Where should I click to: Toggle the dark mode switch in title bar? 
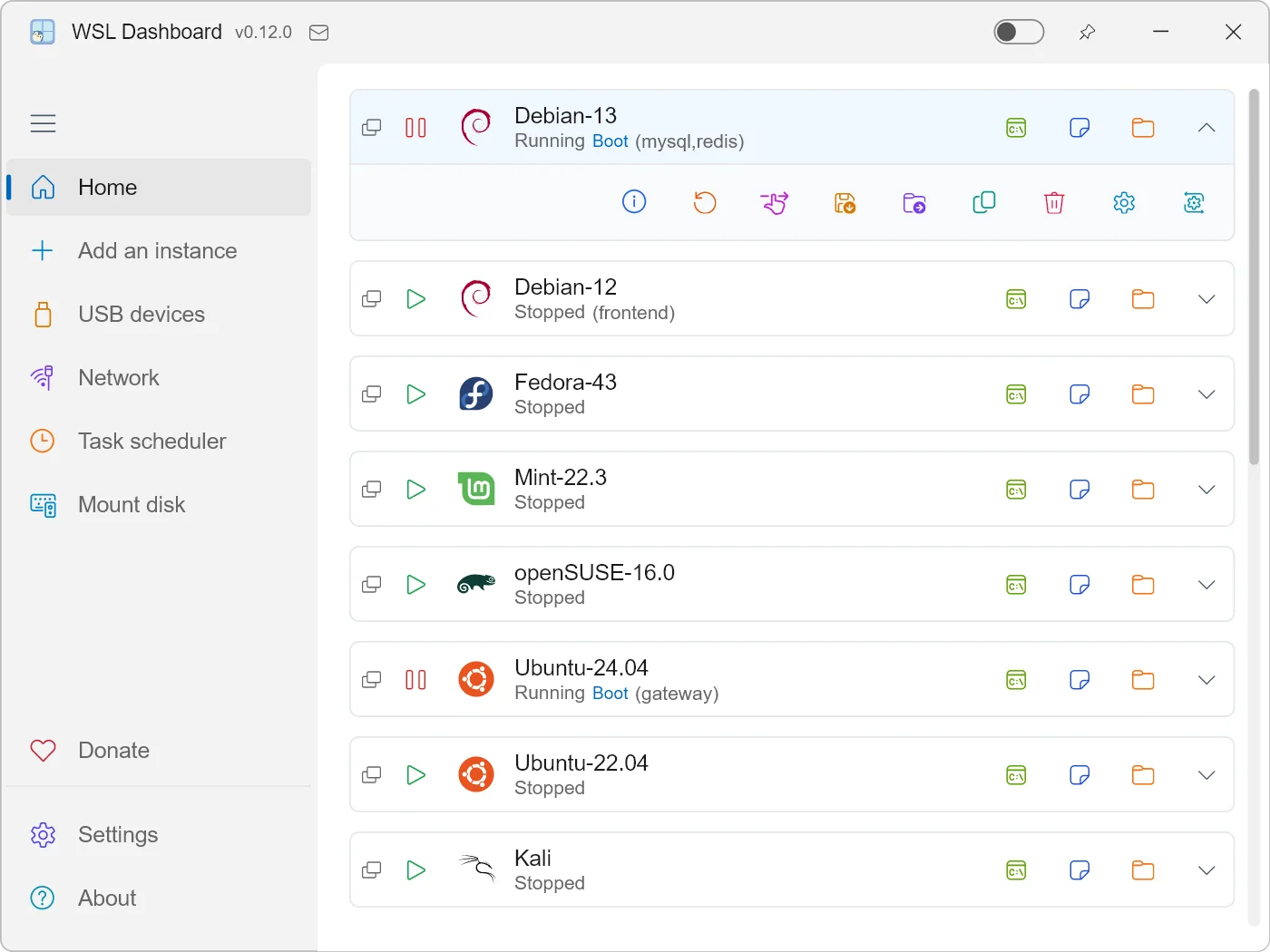[1019, 32]
